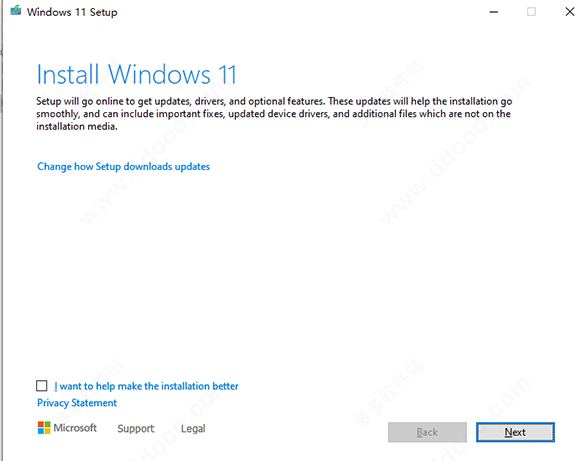
Task: Open the Privacy Statement link
Action: (x=77, y=403)
